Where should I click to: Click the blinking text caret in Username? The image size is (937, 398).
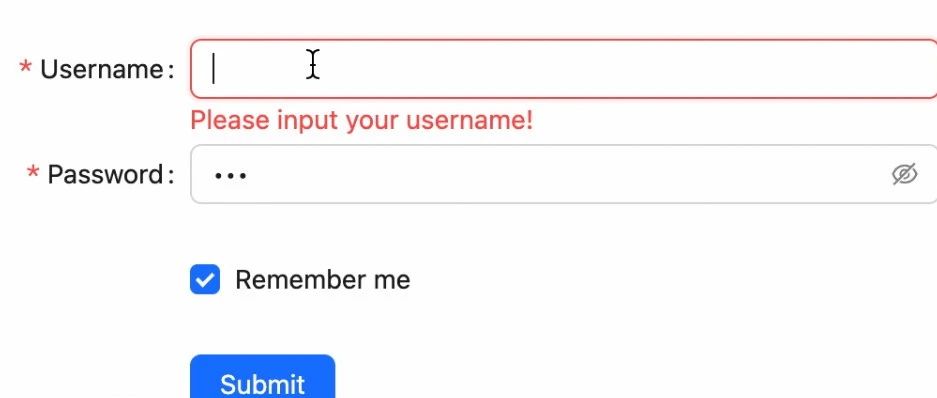[213, 69]
